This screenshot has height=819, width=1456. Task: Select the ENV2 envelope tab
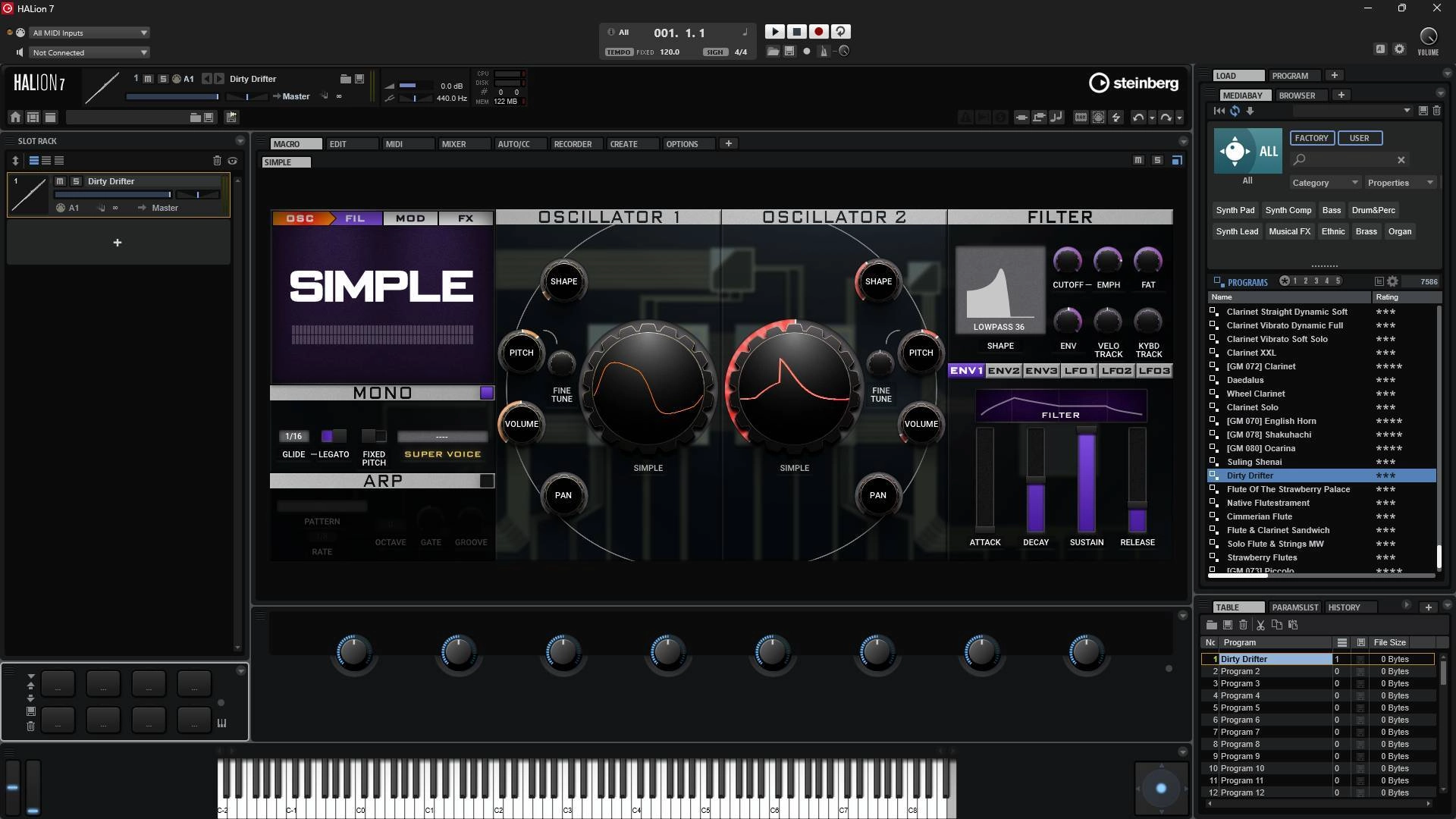[1003, 371]
